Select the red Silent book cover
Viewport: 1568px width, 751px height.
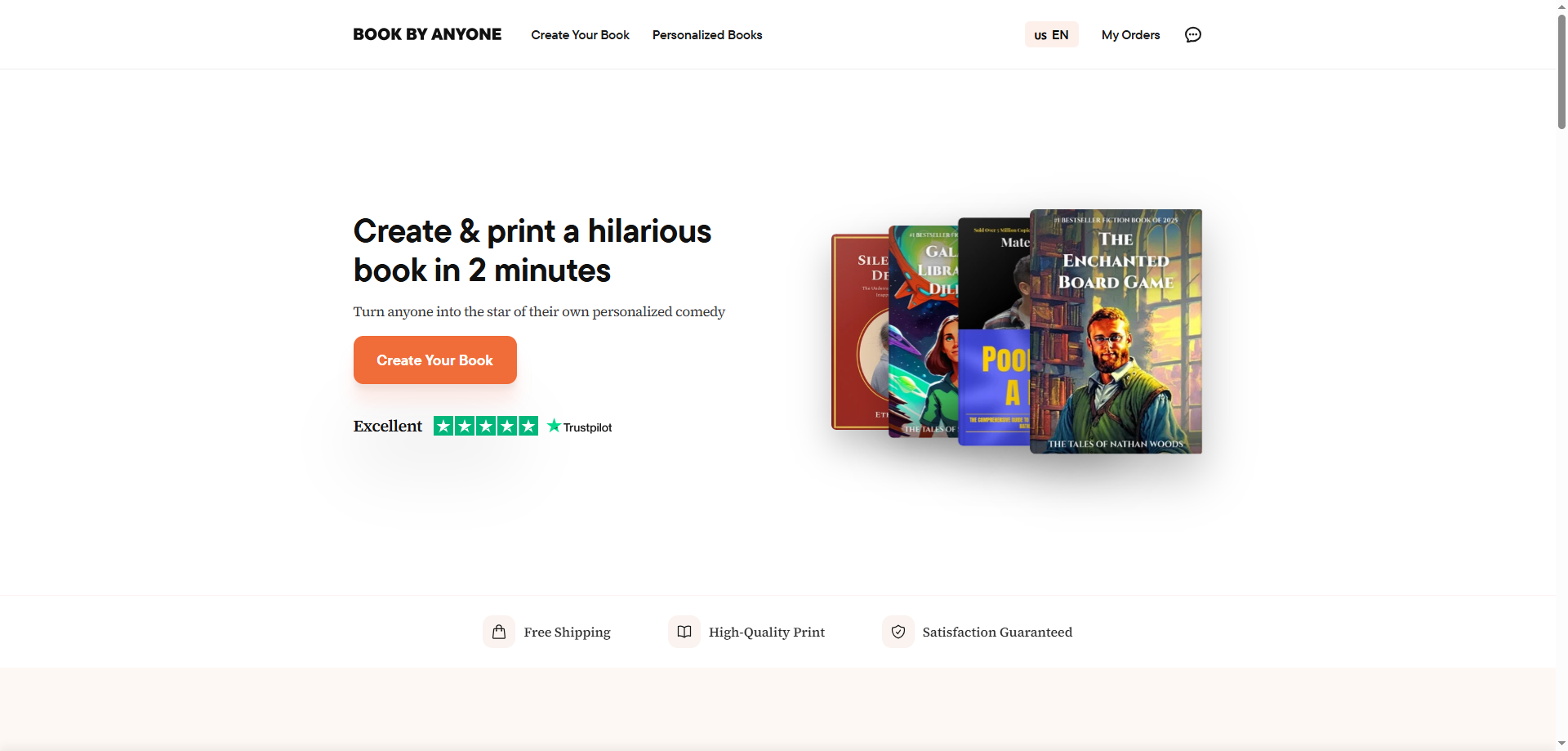click(x=859, y=332)
